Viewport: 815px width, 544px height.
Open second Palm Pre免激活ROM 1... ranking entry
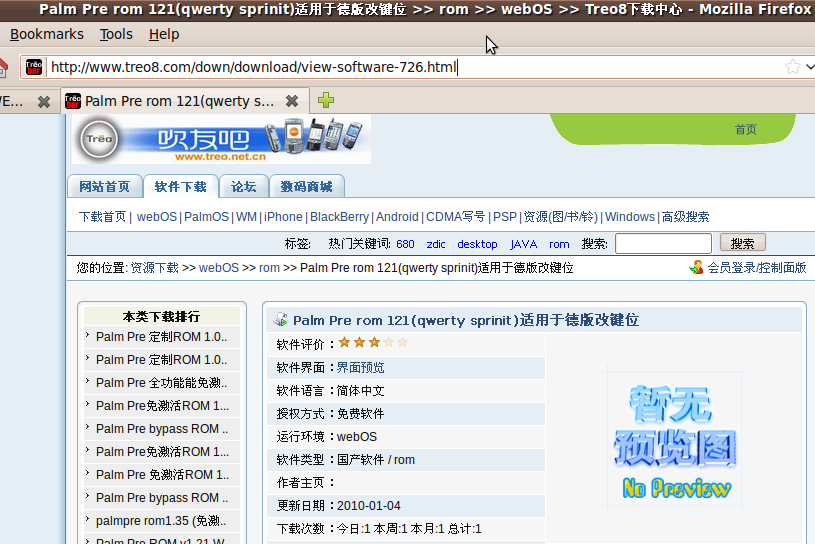162,452
